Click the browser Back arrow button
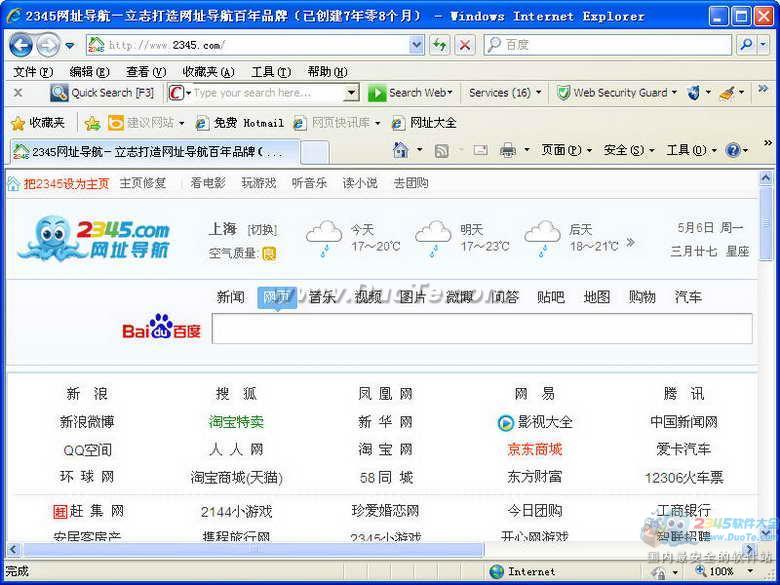The height and width of the screenshot is (585, 780). click(x=20, y=45)
